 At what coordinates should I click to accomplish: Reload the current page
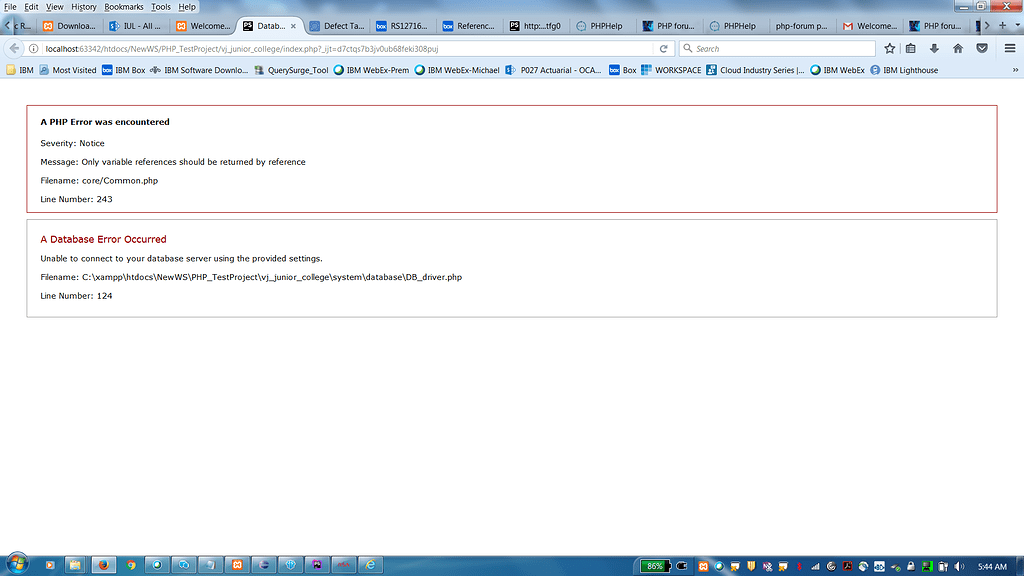tap(663, 47)
